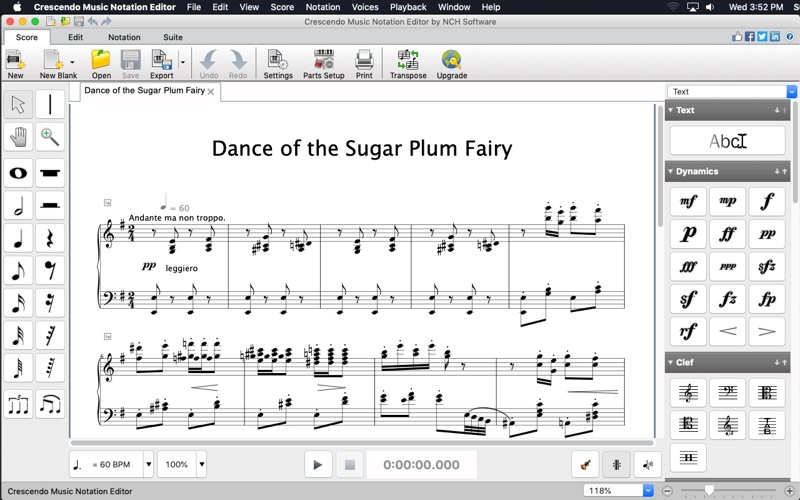Collapse the Text panel section

coord(670,110)
